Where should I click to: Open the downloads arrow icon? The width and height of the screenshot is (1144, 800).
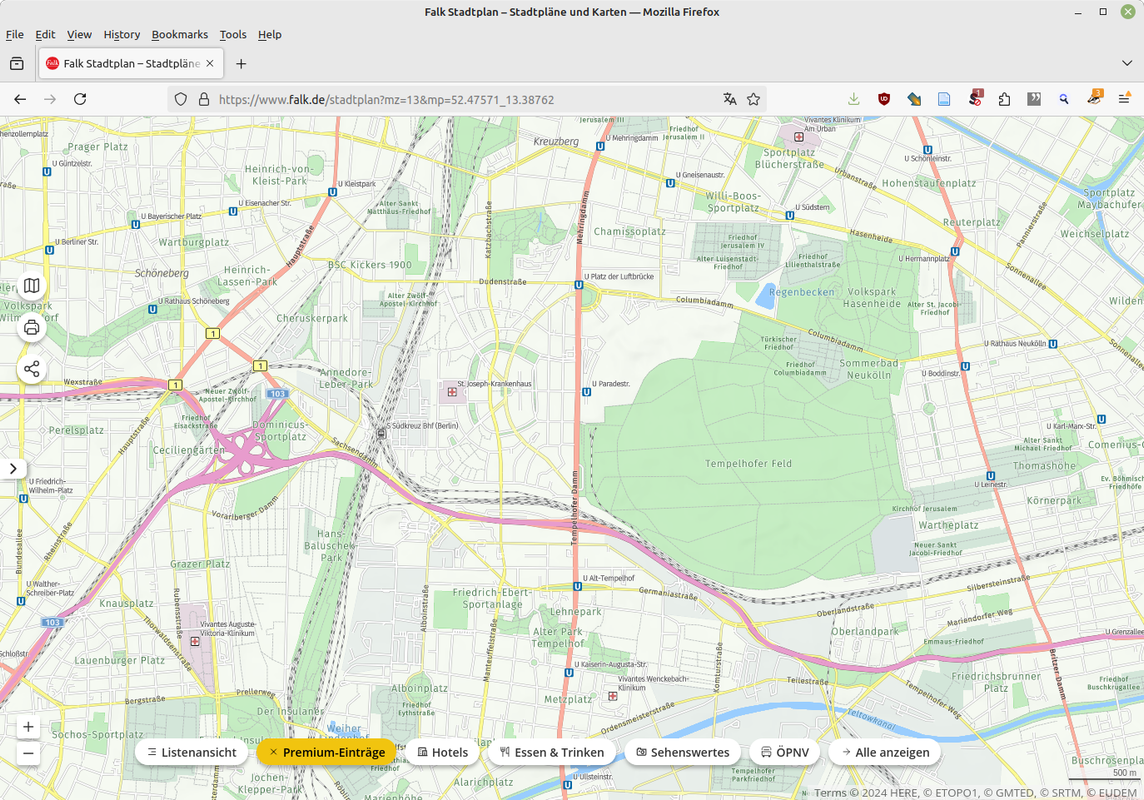pyautogui.click(x=854, y=99)
